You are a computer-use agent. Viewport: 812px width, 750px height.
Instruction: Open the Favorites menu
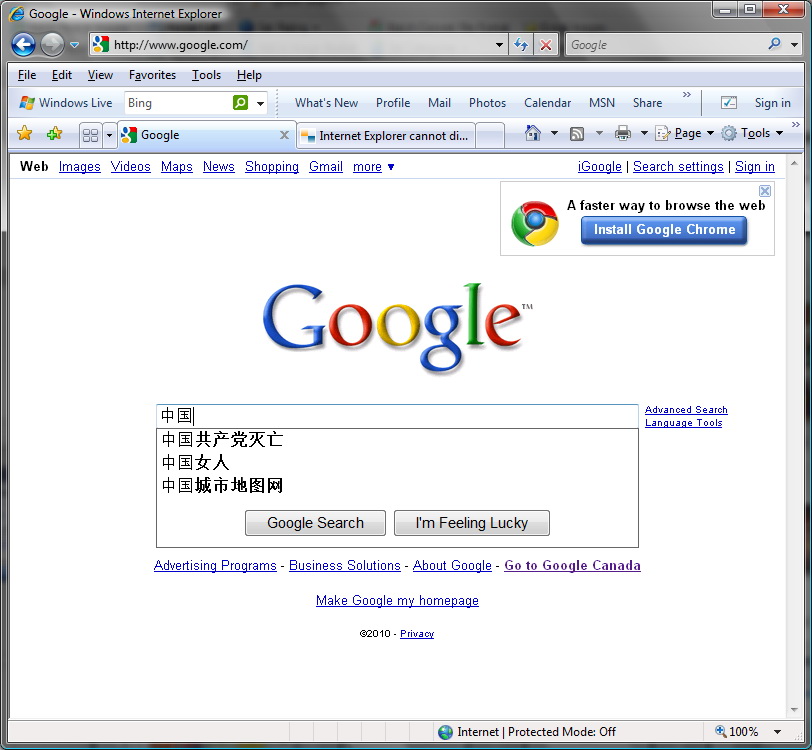(x=152, y=75)
